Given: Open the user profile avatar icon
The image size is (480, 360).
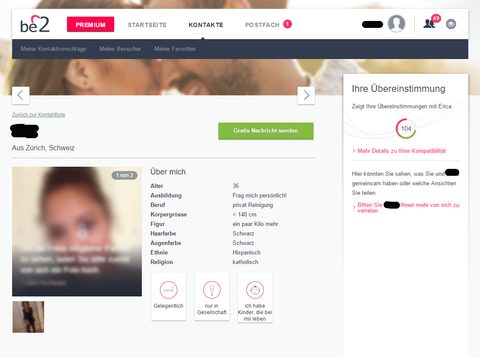Looking at the screenshot, I should click(x=396, y=24).
